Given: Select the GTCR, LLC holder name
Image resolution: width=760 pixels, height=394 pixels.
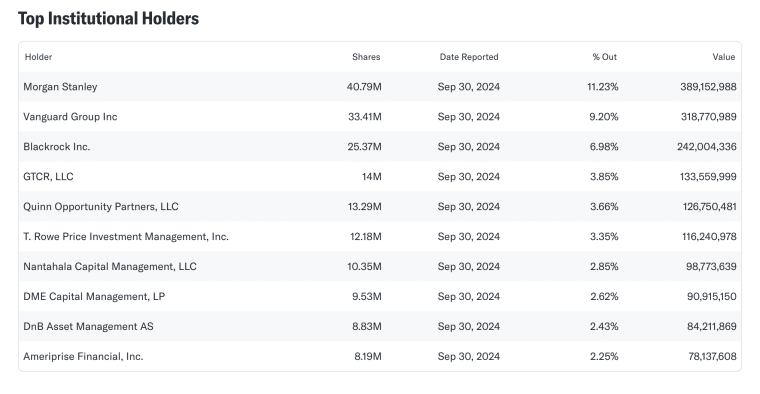Looking at the screenshot, I should point(48,177).
